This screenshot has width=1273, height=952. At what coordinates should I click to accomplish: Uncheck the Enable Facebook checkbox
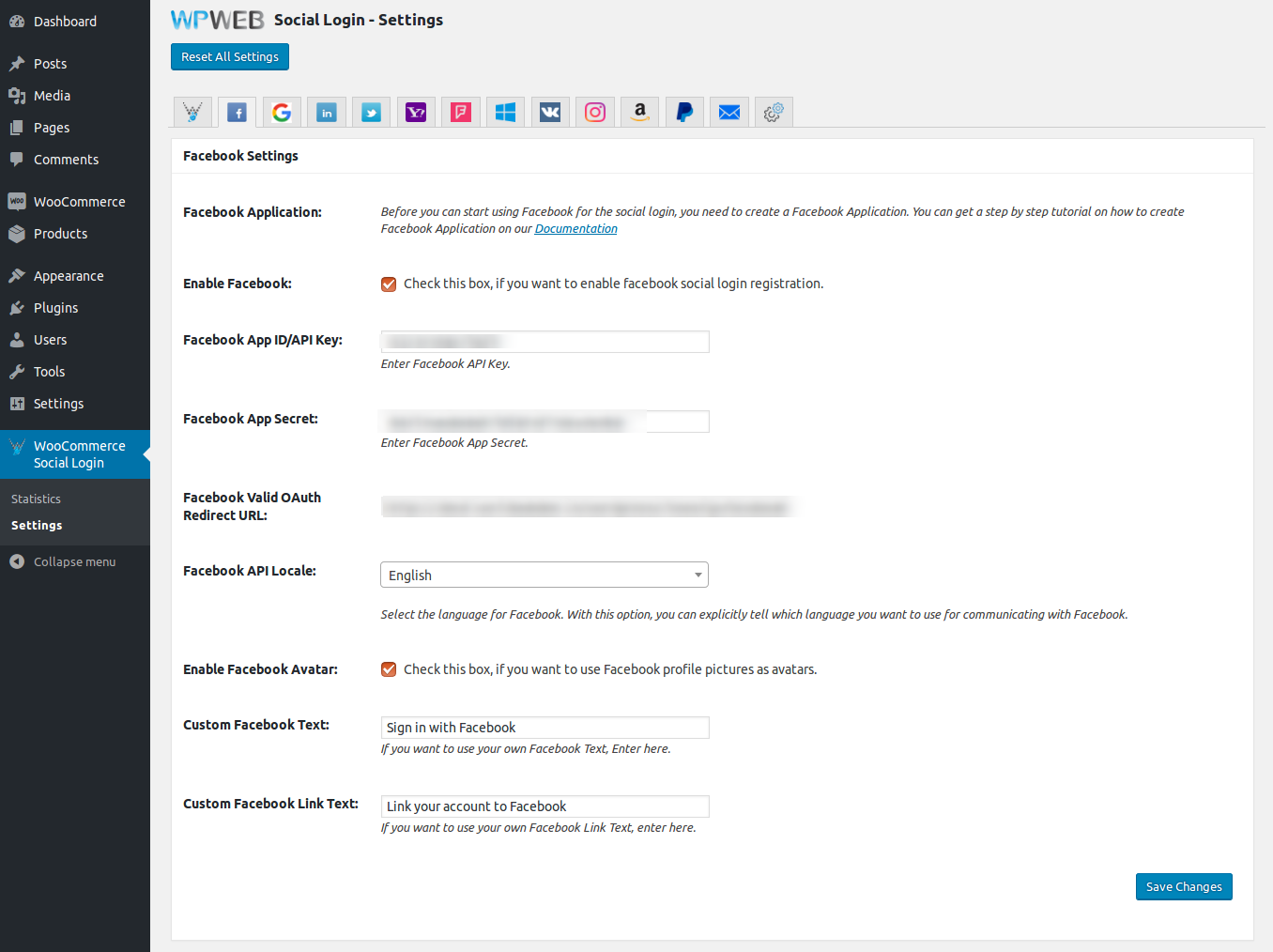389,284
